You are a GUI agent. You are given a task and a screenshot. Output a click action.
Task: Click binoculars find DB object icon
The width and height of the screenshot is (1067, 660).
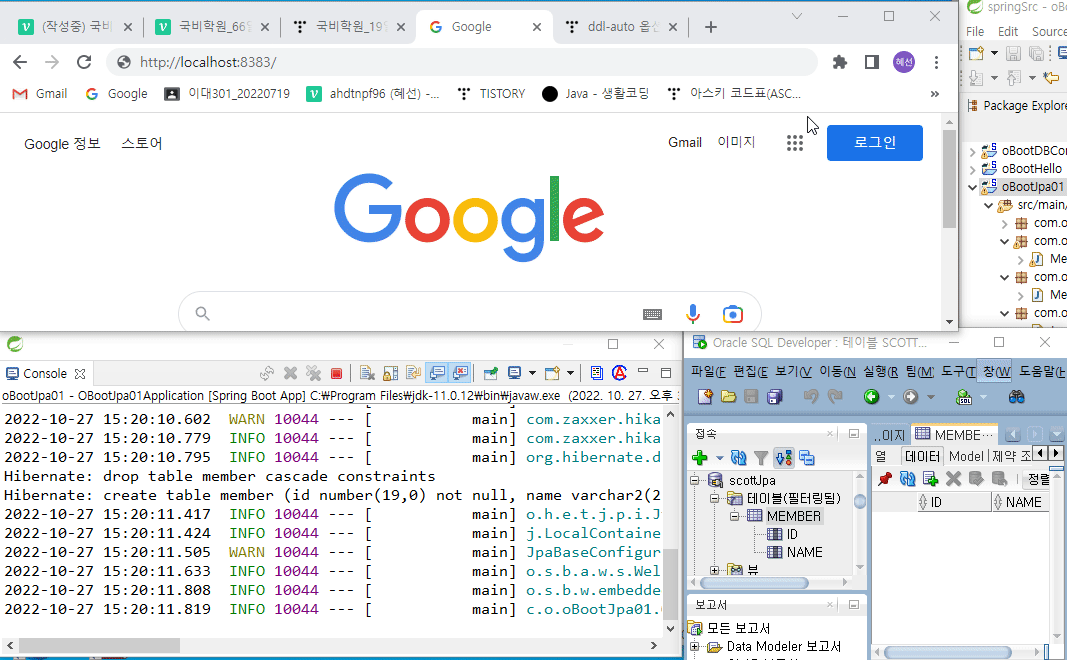(1017, 397)
